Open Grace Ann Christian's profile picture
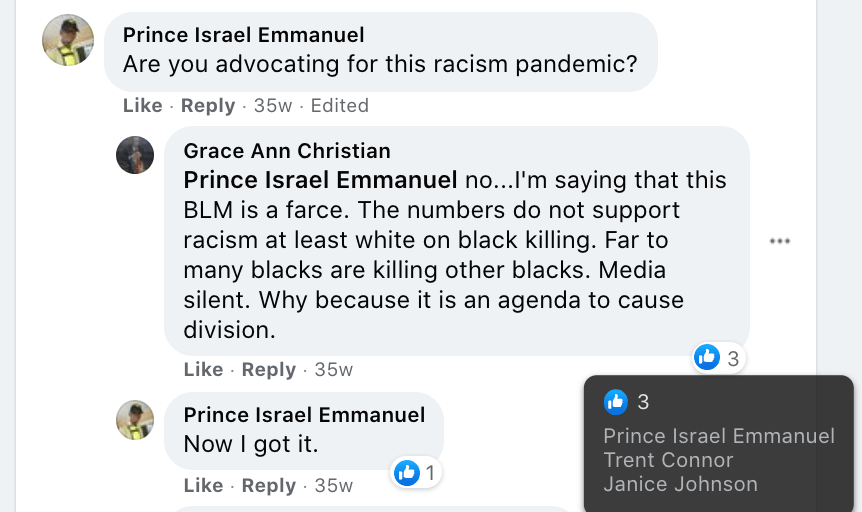 click(x=135, y=155)
